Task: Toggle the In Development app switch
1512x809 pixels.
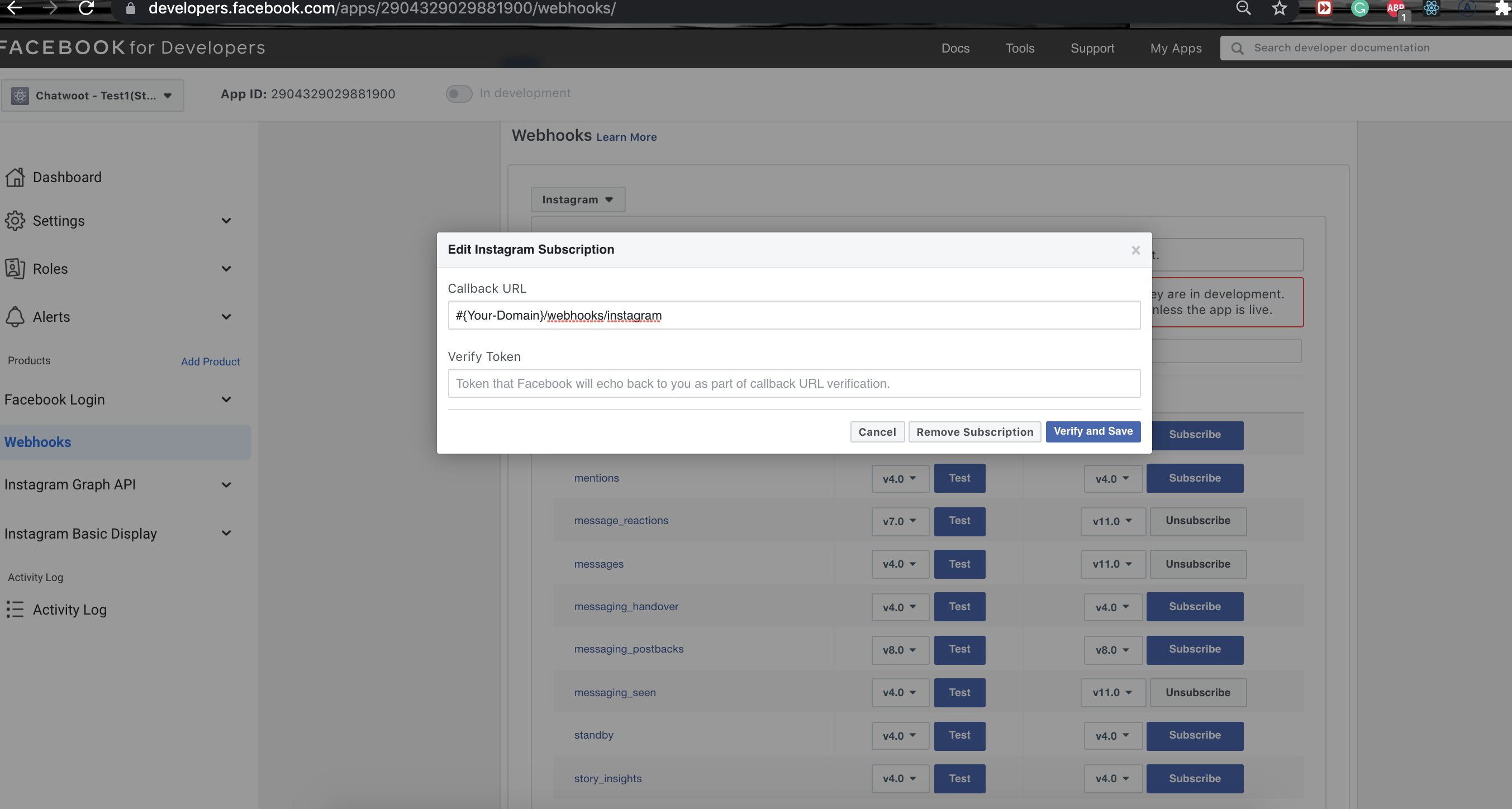Action: click(459, 93)
